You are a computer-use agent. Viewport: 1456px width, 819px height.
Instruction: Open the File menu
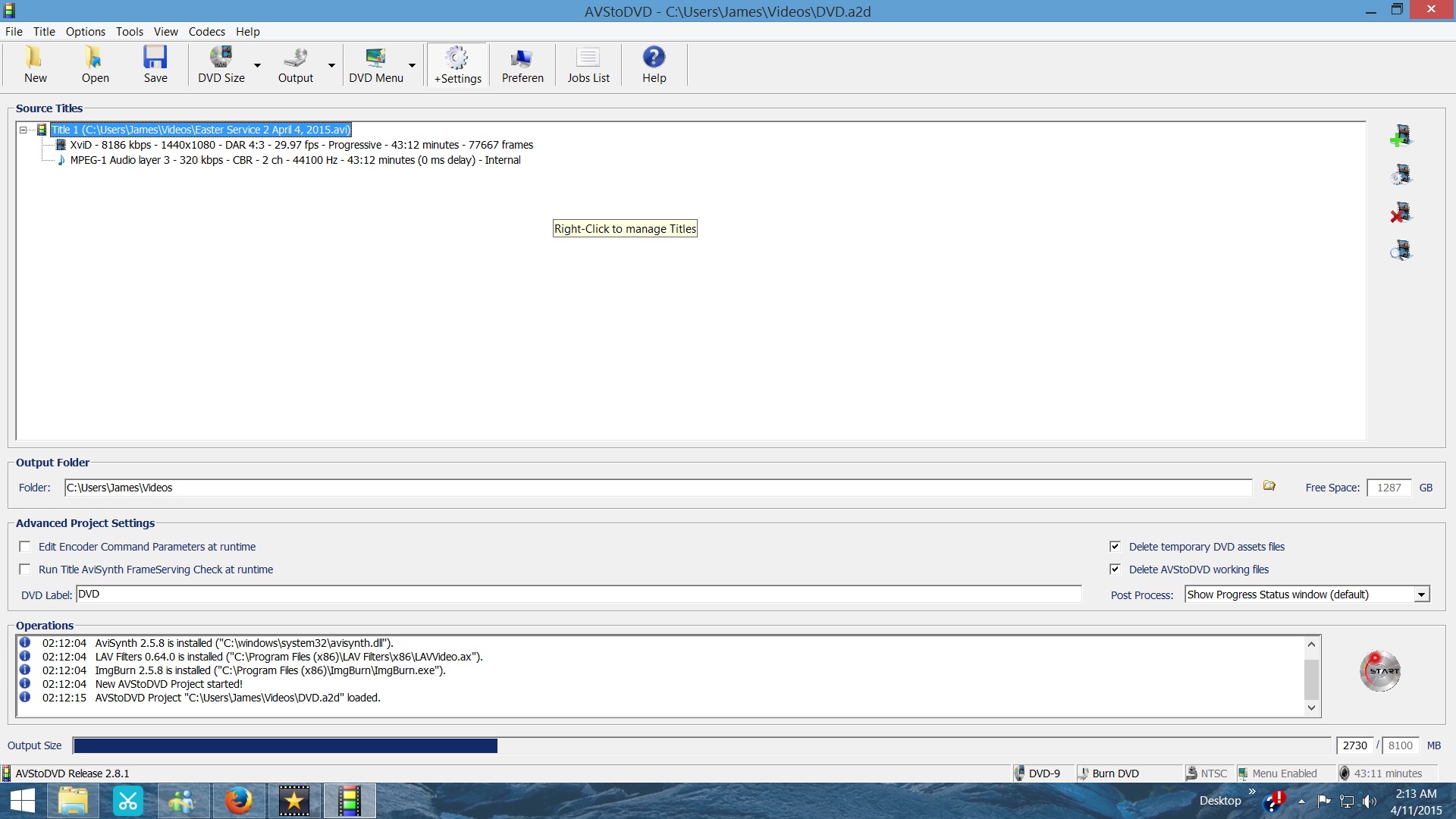(x=14, y=31)
